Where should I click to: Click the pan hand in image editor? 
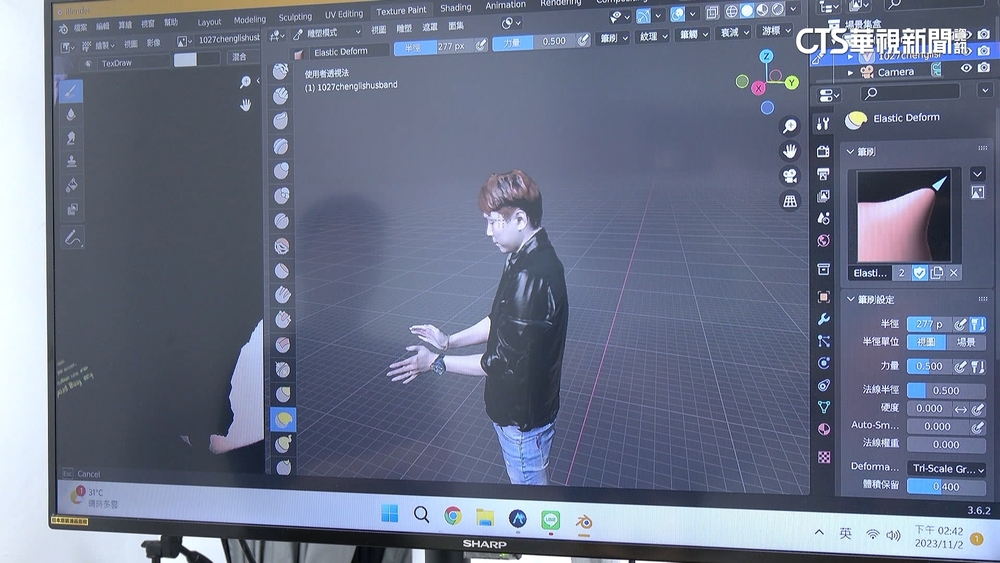pos(246,105)
